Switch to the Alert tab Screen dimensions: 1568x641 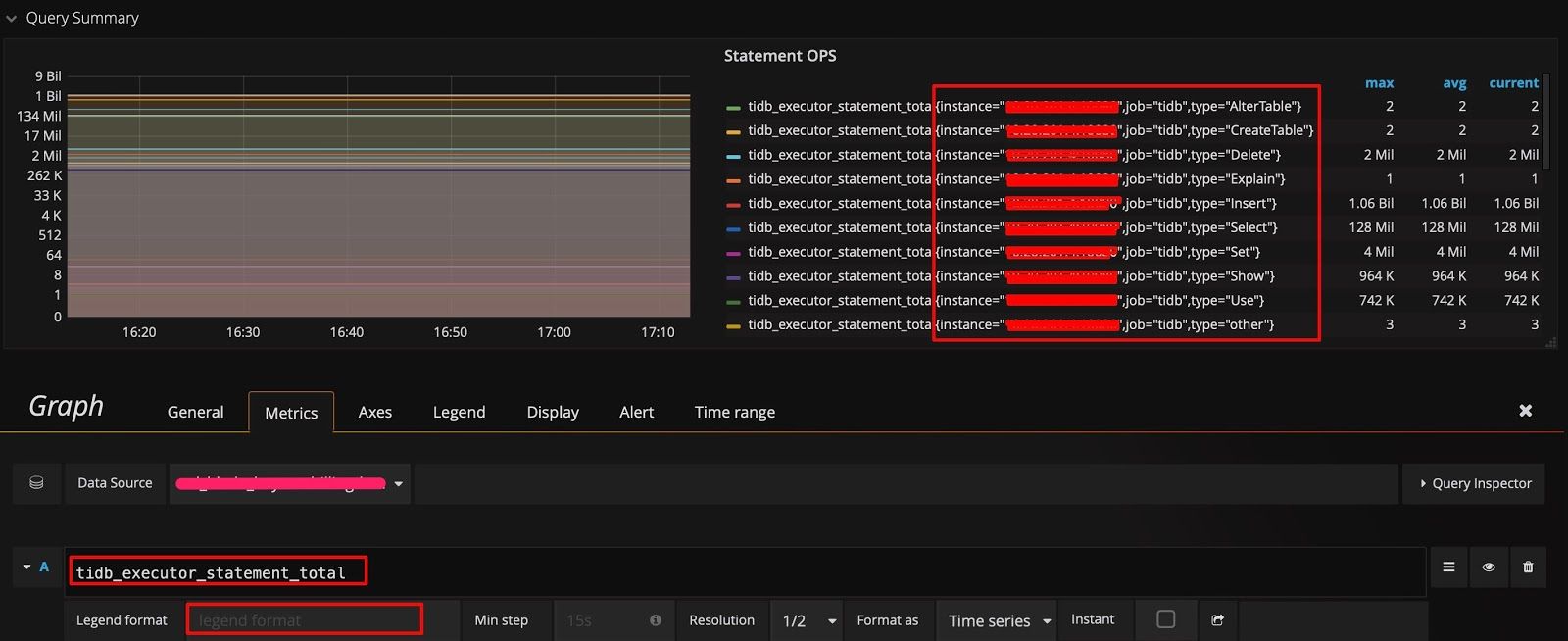click(x=636, y=412)
